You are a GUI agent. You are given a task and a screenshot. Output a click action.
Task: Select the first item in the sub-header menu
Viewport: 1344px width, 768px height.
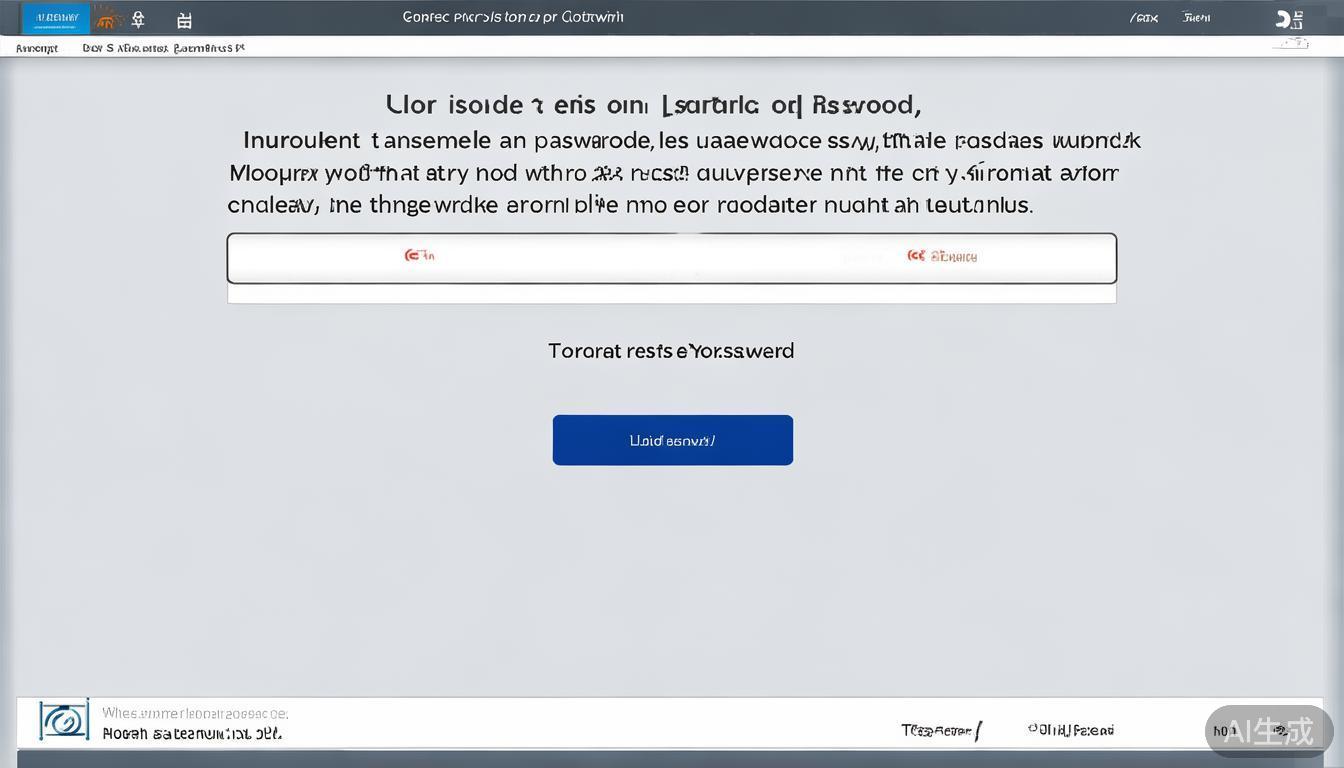pos(37,48)
